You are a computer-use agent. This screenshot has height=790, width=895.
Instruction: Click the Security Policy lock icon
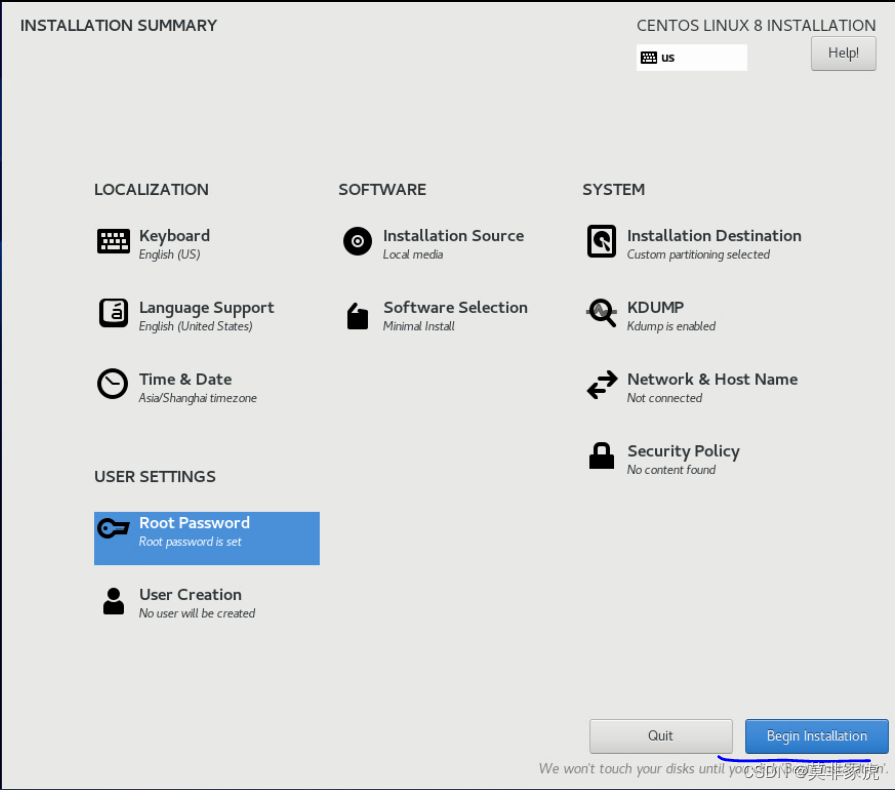pyautogui.click(x=602, y=456)
